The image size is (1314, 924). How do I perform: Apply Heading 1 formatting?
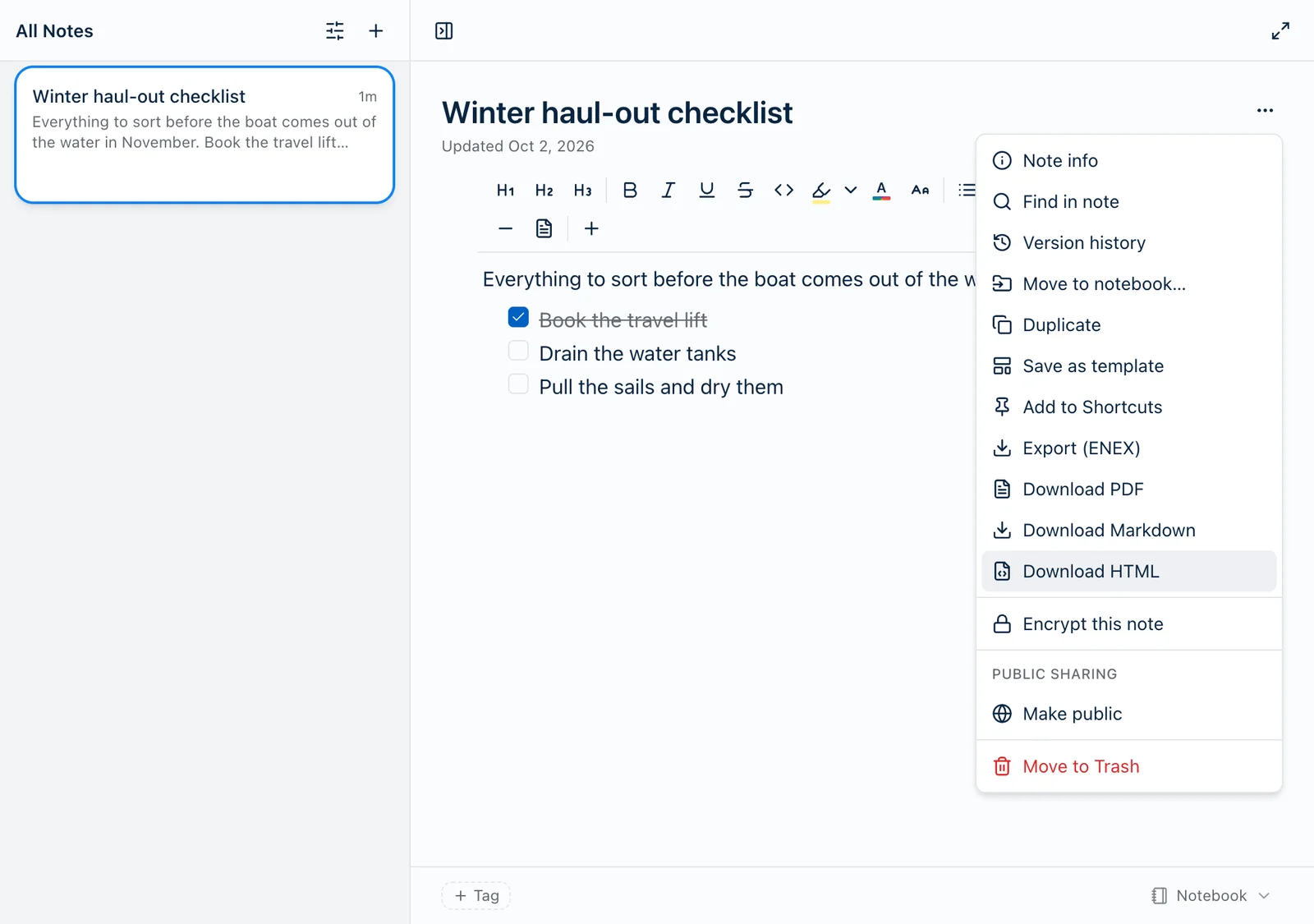pos(506,191)
